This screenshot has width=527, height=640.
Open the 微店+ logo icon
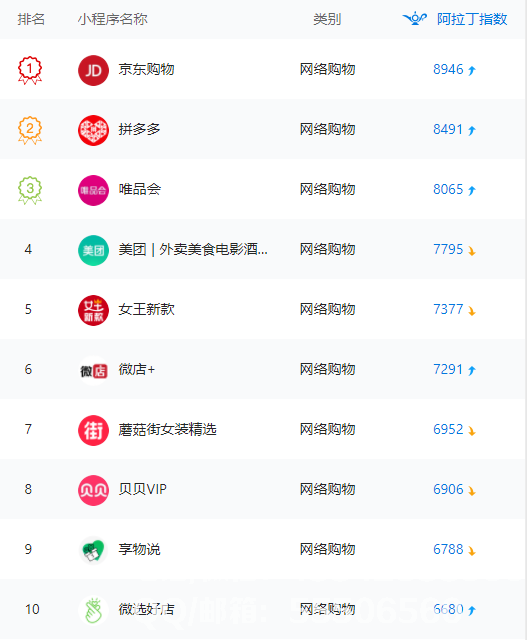[93, 370]
